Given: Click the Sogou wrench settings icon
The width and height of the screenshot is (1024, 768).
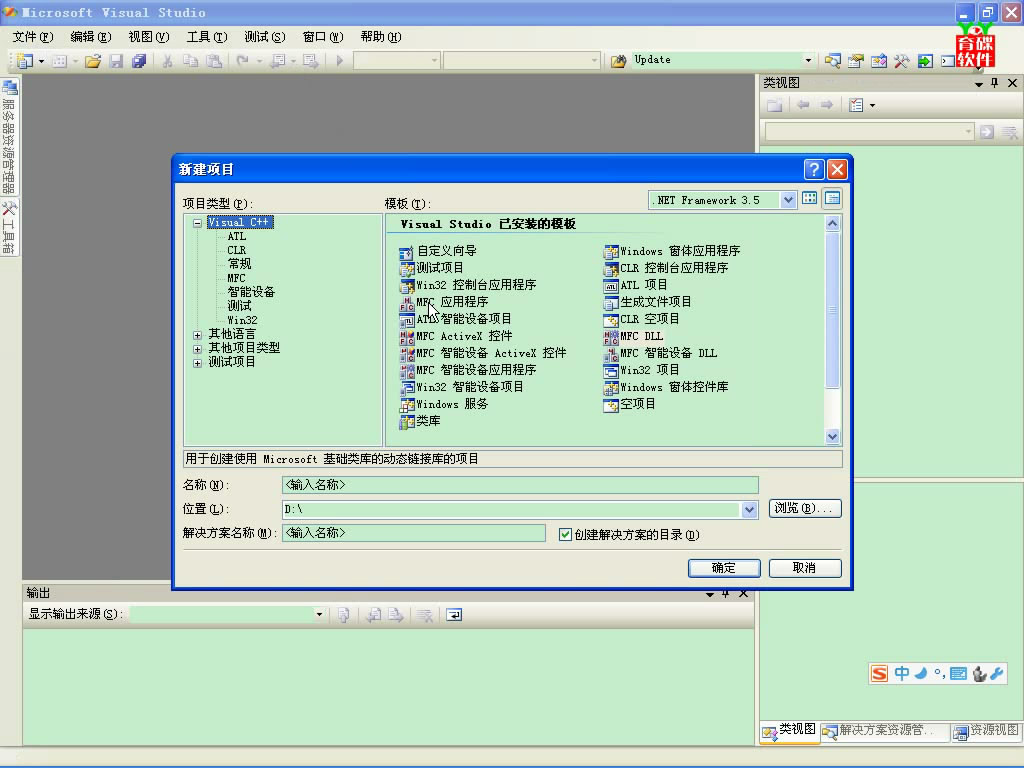Looking at the screenshot, I should click(x=997, y=674).
